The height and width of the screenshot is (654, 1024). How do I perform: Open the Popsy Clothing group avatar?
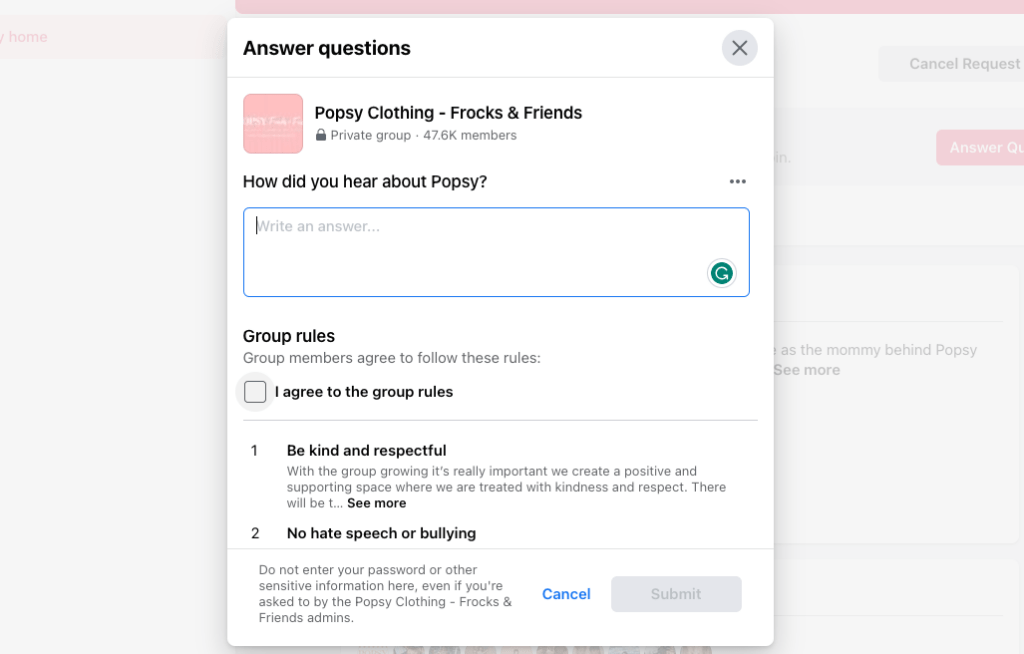click(273, 124)
